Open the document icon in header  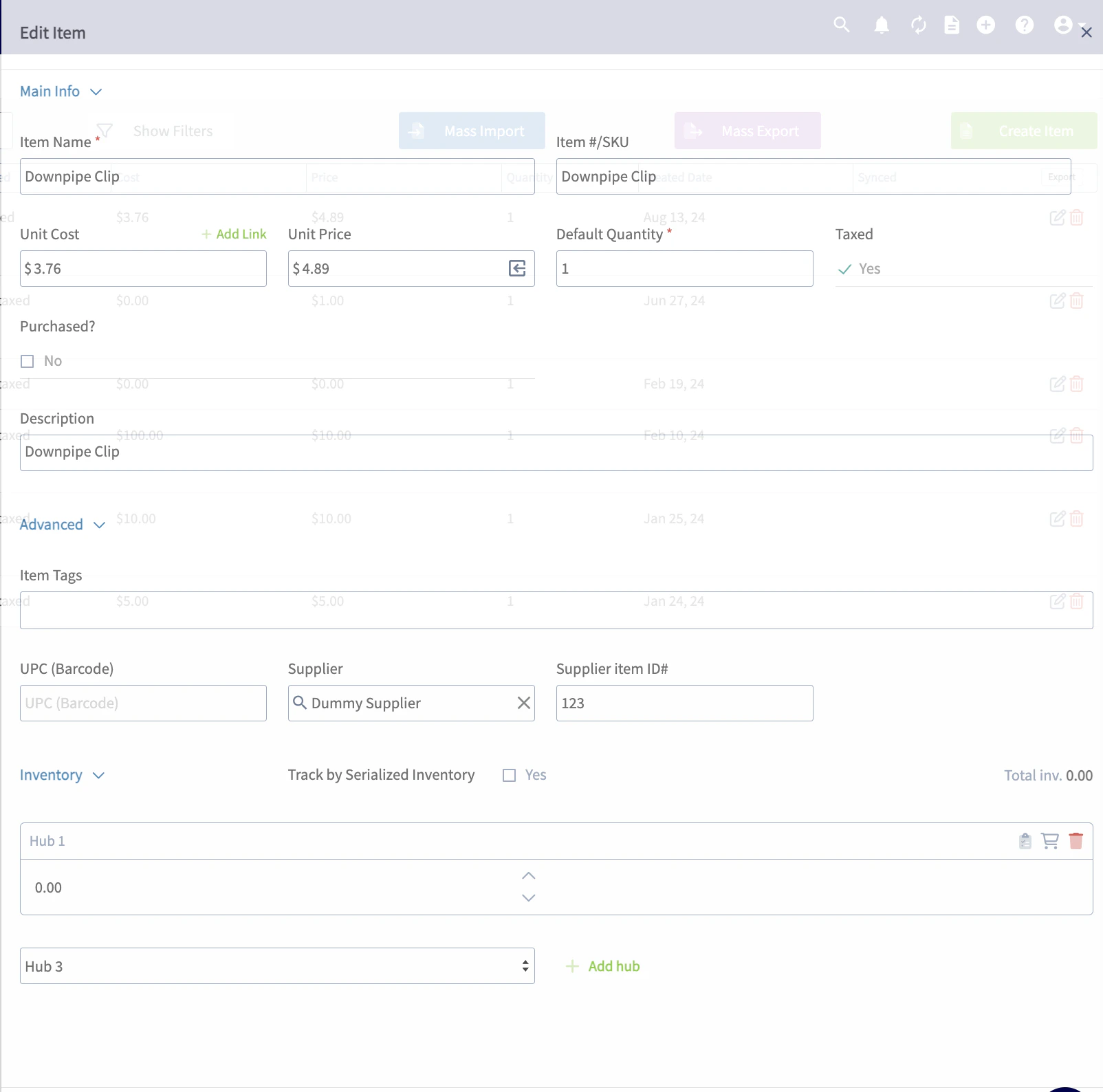(x=952, y=25)
